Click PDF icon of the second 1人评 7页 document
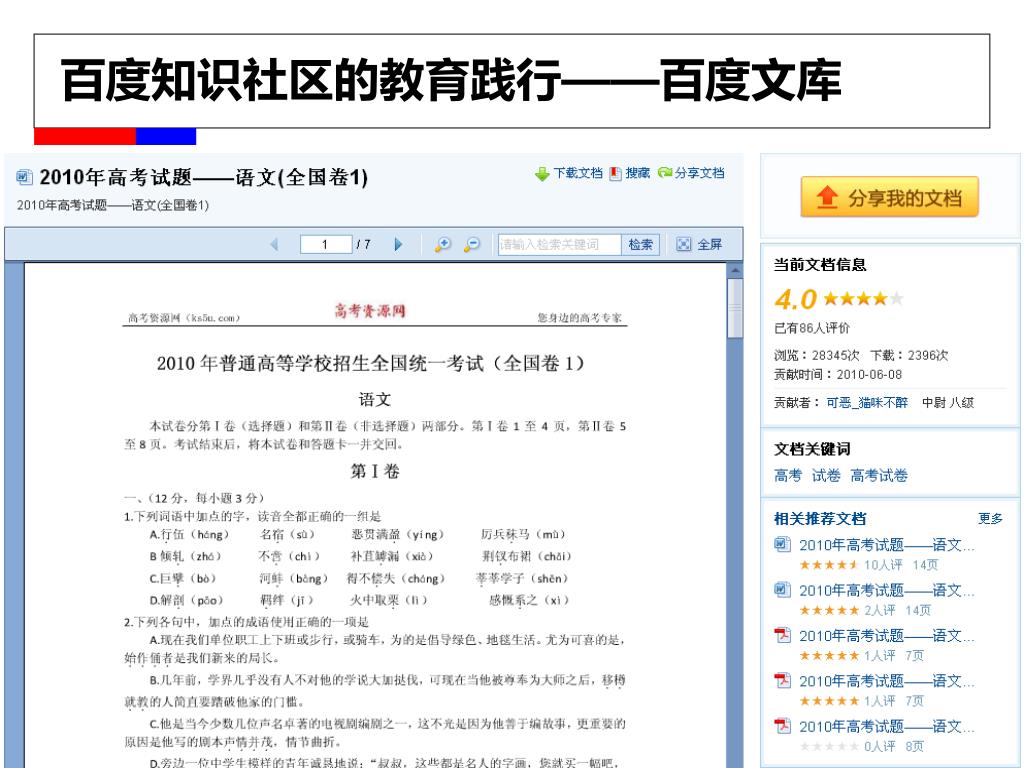The width and height of the screenshot is (1024, 768). [x=782, y=680]
